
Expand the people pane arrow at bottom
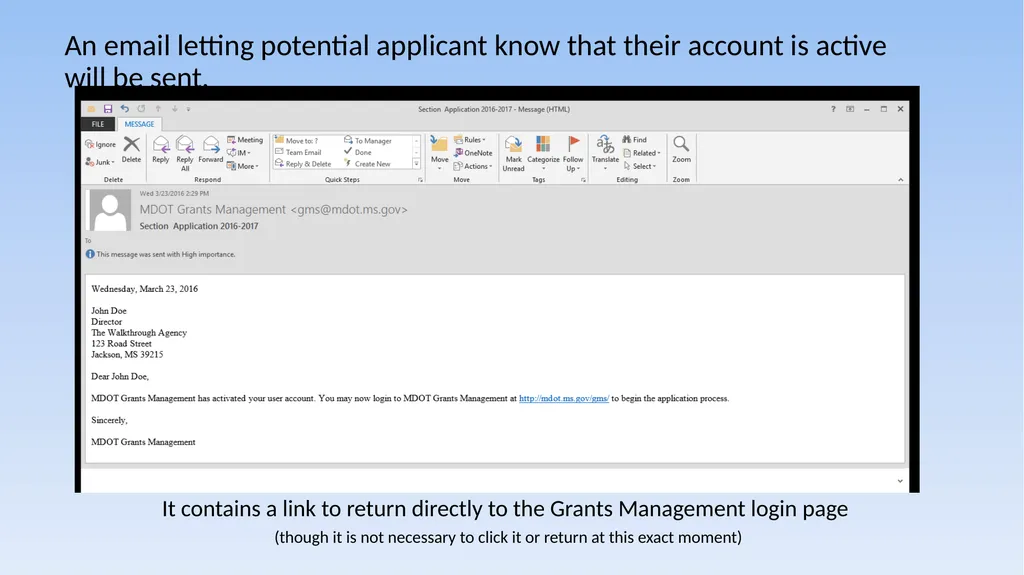900,481
